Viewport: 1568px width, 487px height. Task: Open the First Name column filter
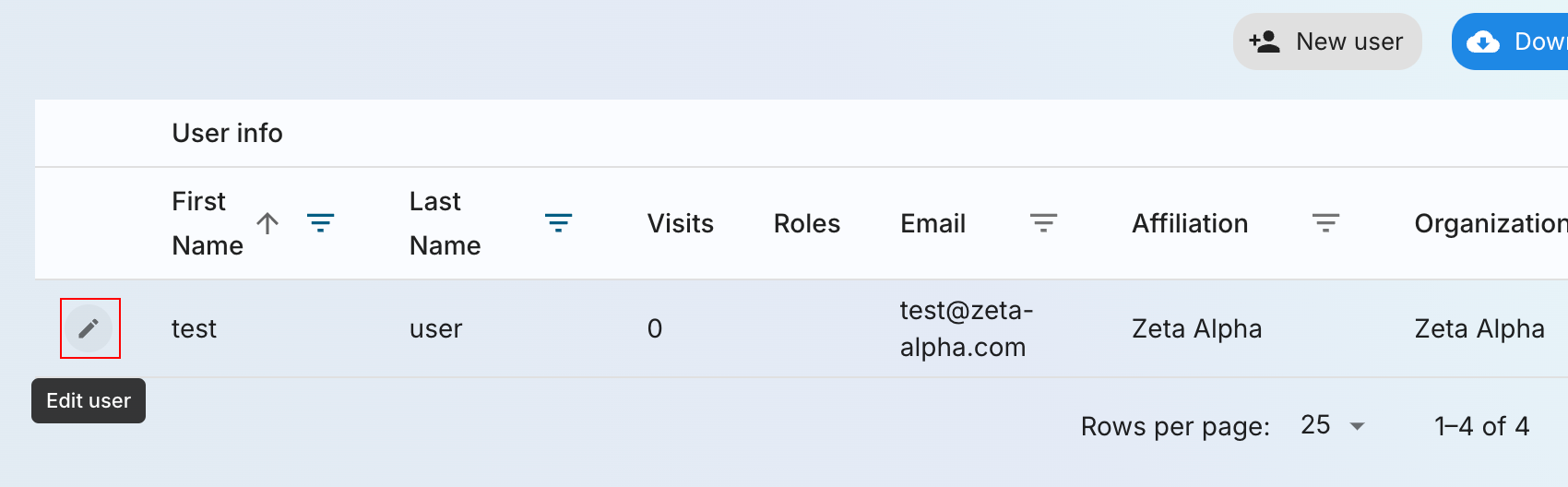320,223
